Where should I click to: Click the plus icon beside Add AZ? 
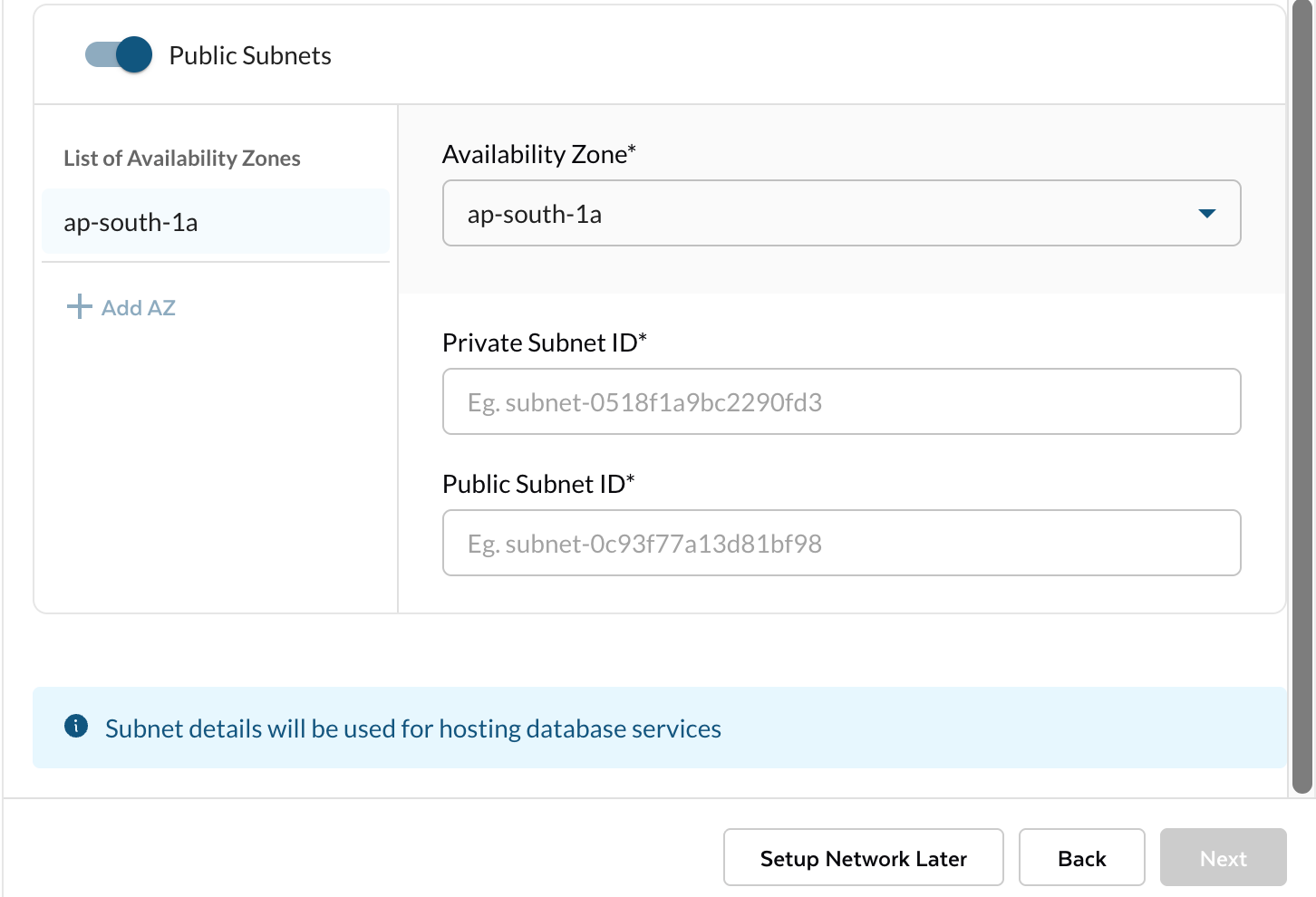click(x=80, y=306)
